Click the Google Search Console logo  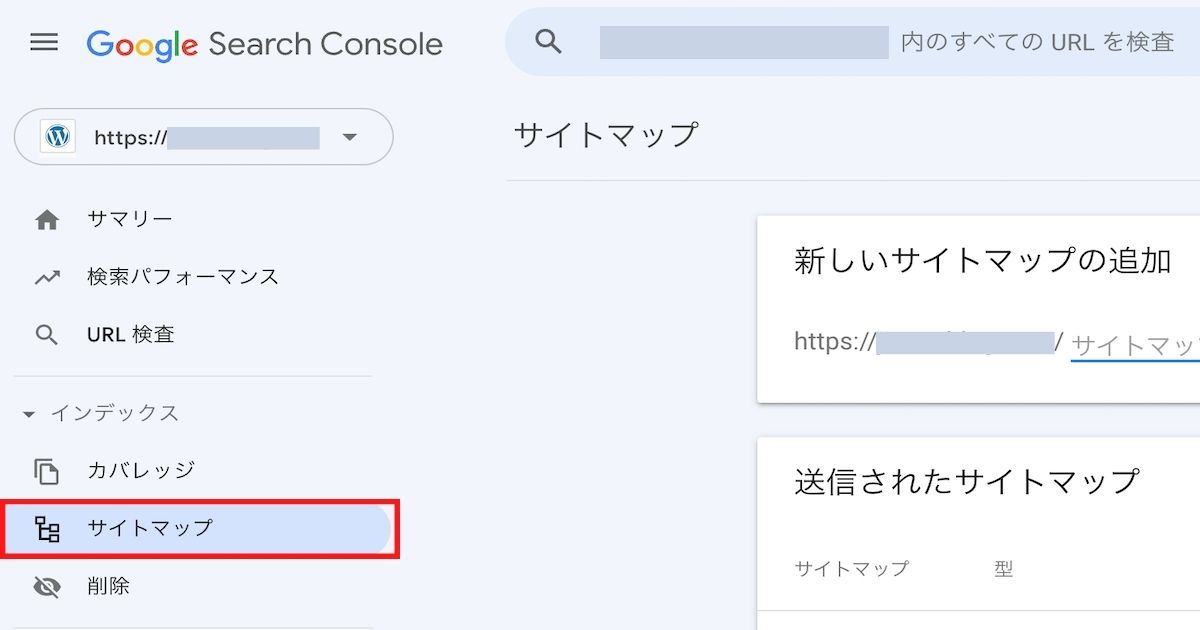(264, 44)
